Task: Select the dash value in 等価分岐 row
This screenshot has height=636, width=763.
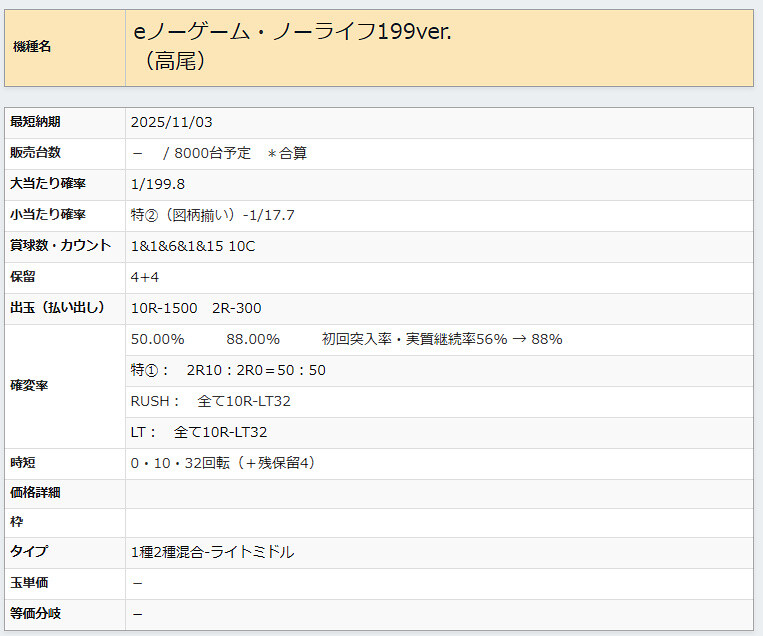Action: (x=138, y=615)
